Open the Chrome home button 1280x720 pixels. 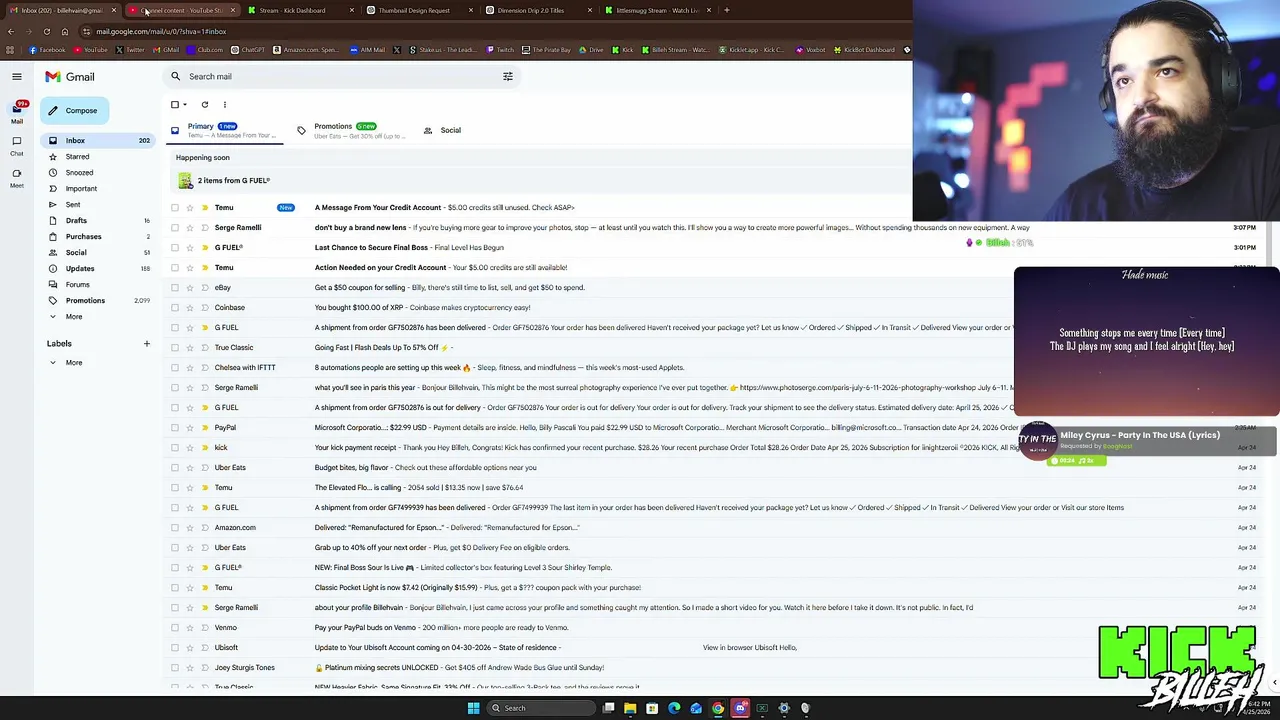click(x=65, y=31)
